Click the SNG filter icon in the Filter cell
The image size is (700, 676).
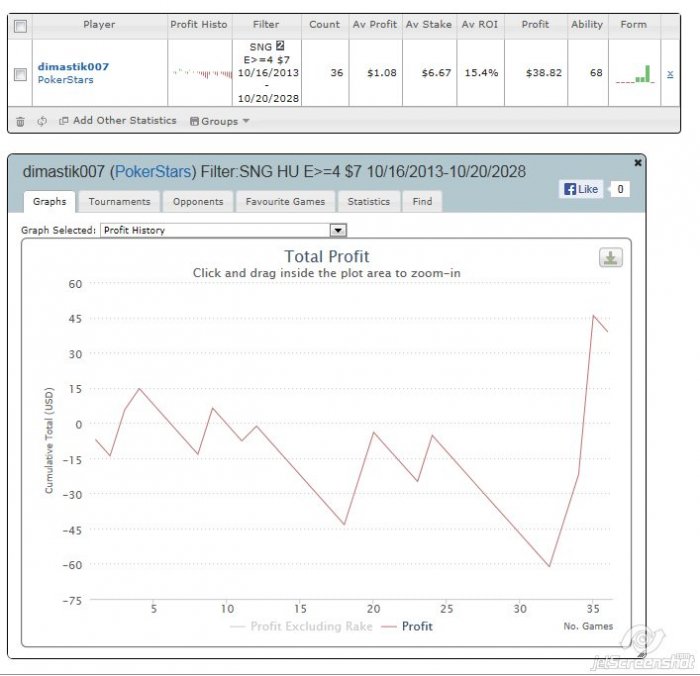(280, 46)
